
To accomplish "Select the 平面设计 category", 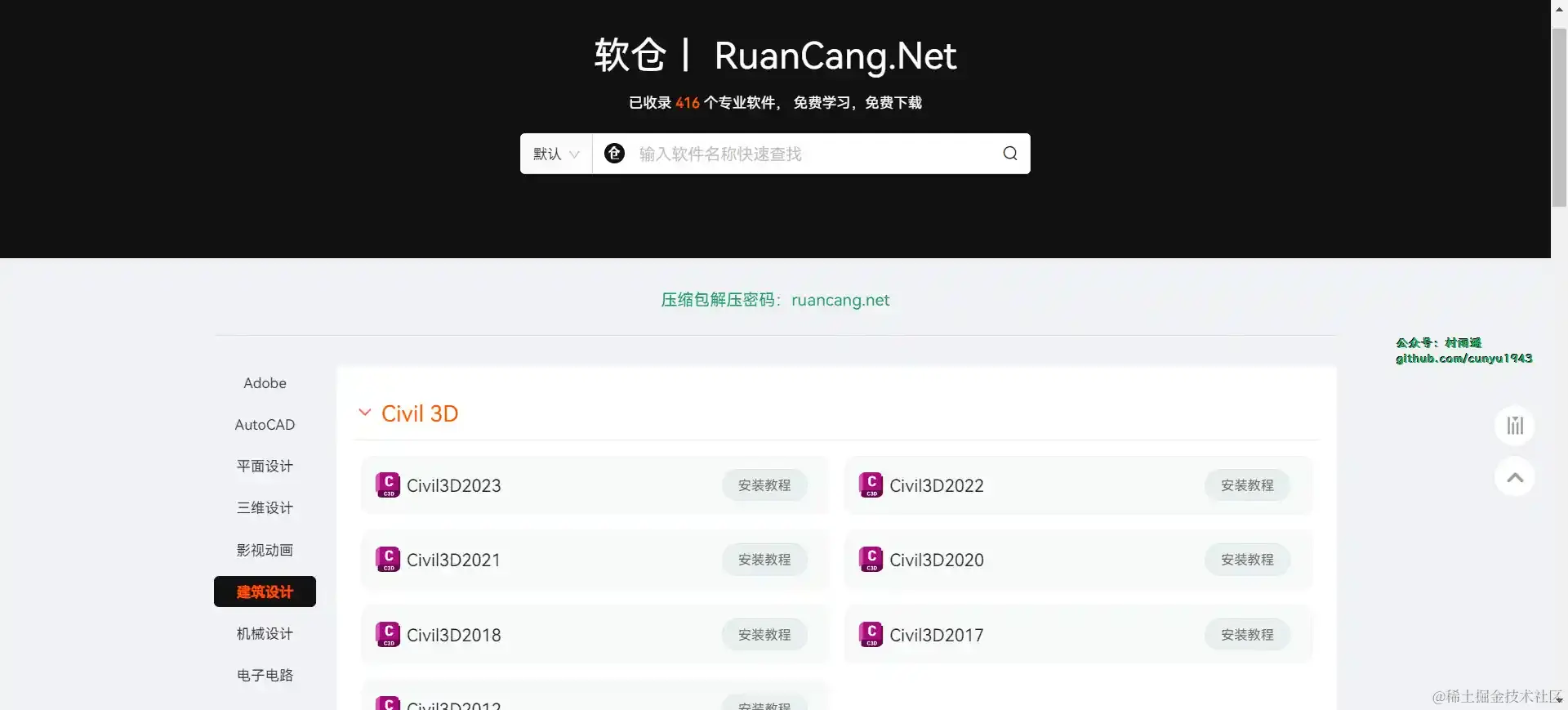I will (265, 467).
